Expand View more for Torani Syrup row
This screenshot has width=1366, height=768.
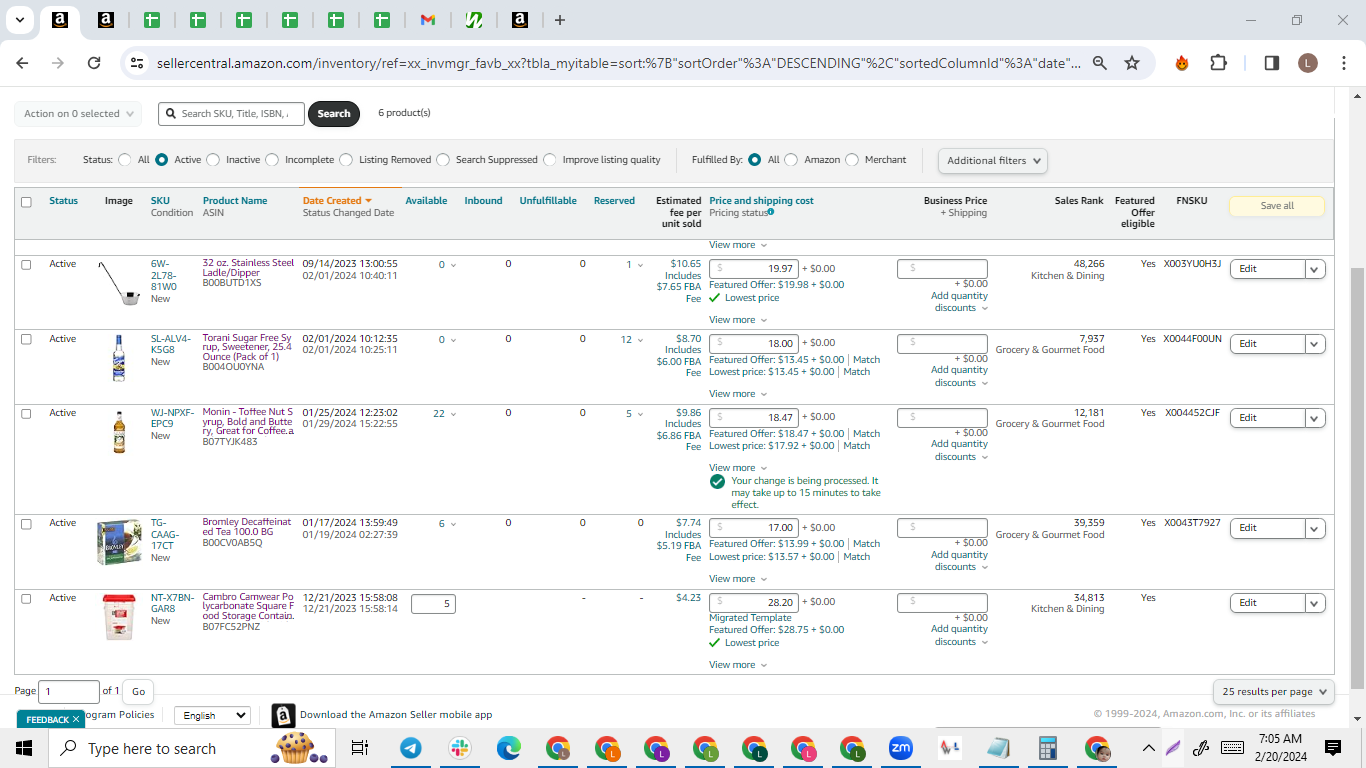(738, 394)
